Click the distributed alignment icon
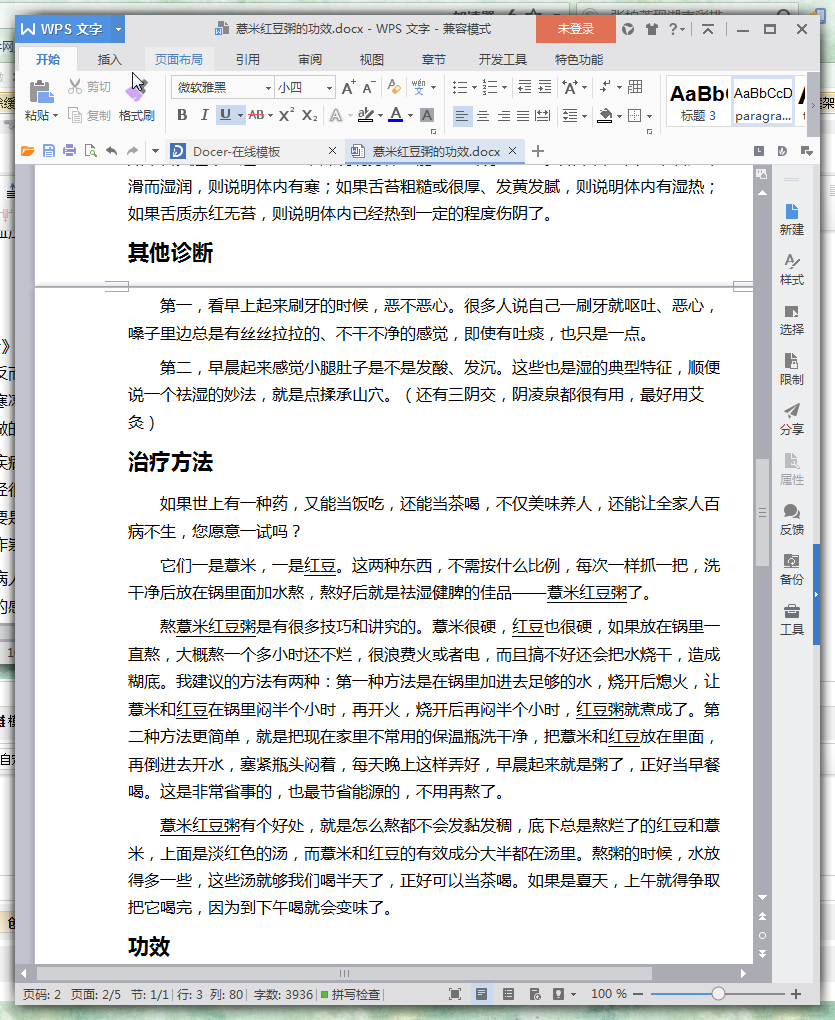This screenshot has width=835, height=1020. [x=542, y=116]
